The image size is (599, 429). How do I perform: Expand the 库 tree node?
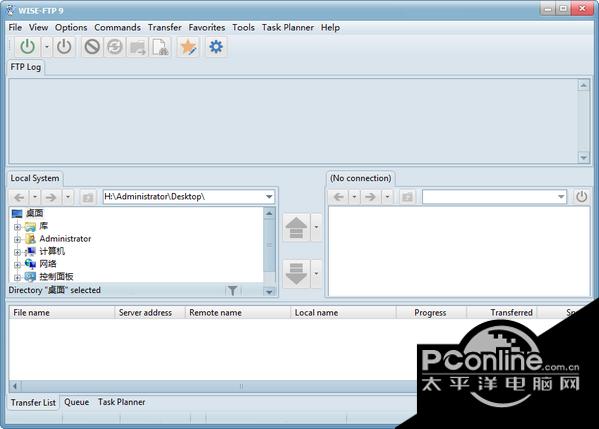(17, 227)
